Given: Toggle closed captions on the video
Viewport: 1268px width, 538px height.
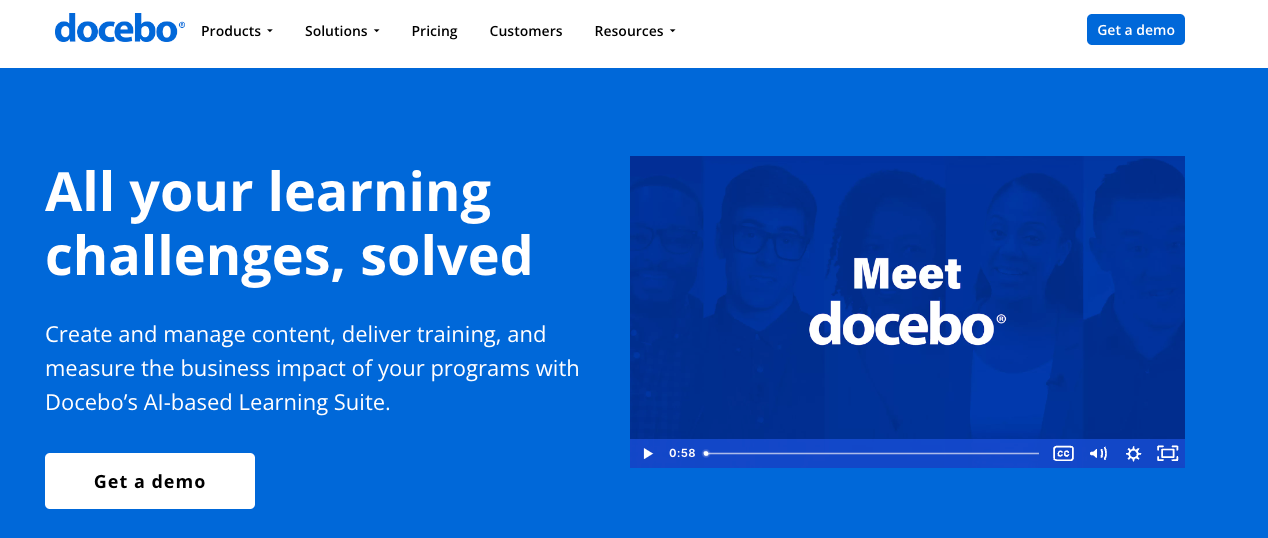Looking at the screenshot, I should click(x=1063, y=453).
